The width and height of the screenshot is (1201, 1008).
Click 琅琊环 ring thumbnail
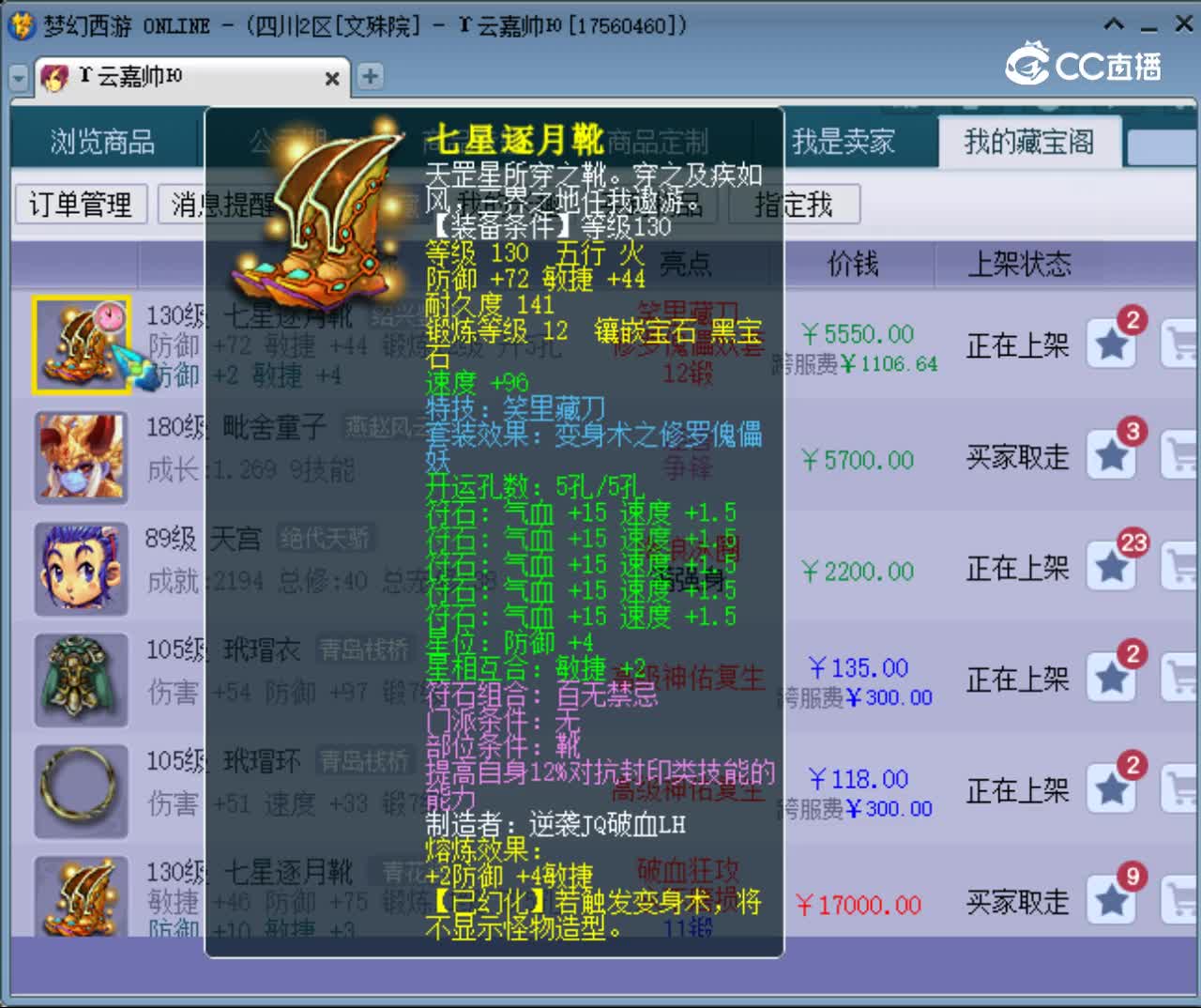[x=82, y=791]
